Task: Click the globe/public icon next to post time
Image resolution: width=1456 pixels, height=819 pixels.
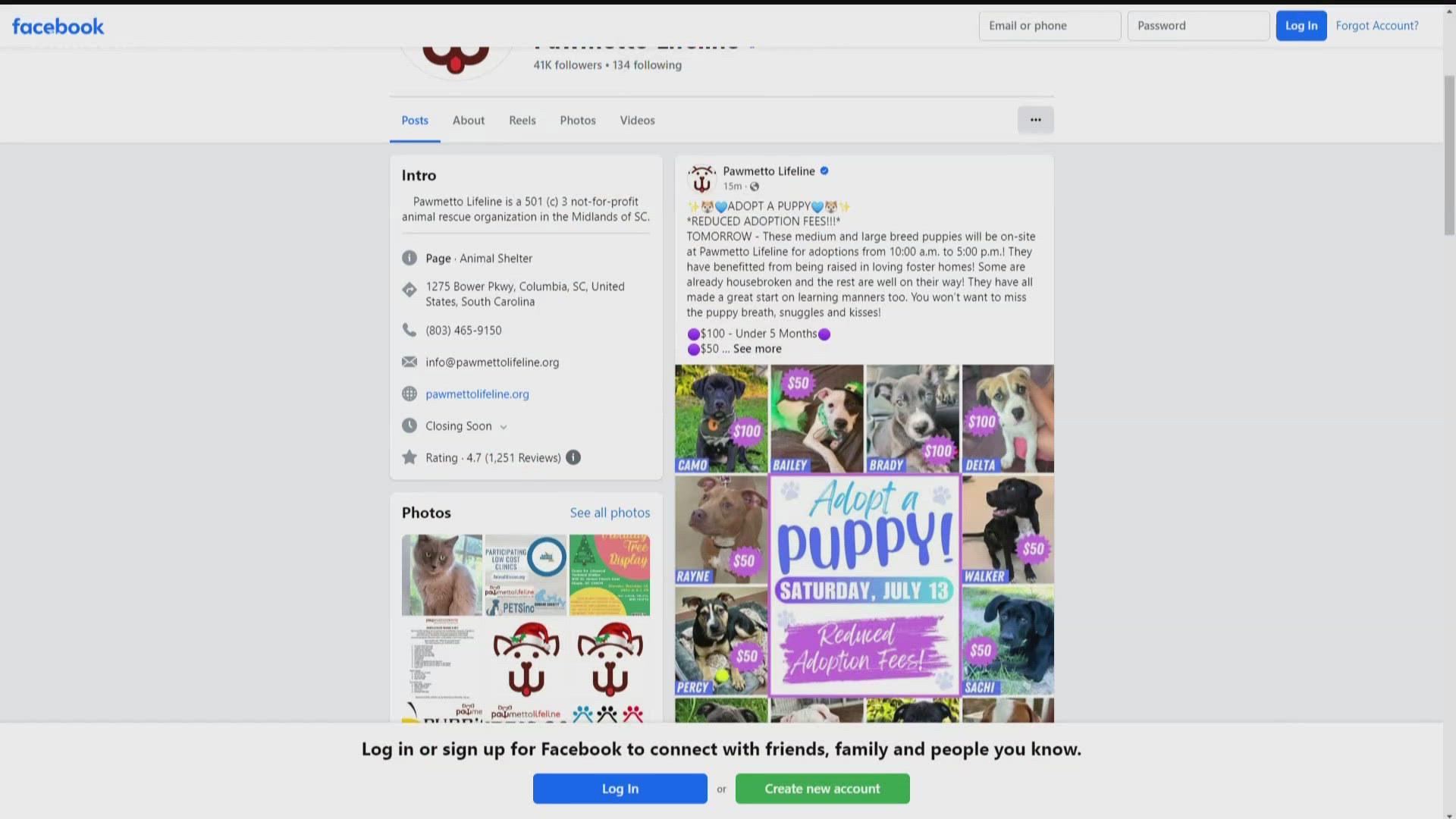Action: pyautogui.click(x=755, y=187)
